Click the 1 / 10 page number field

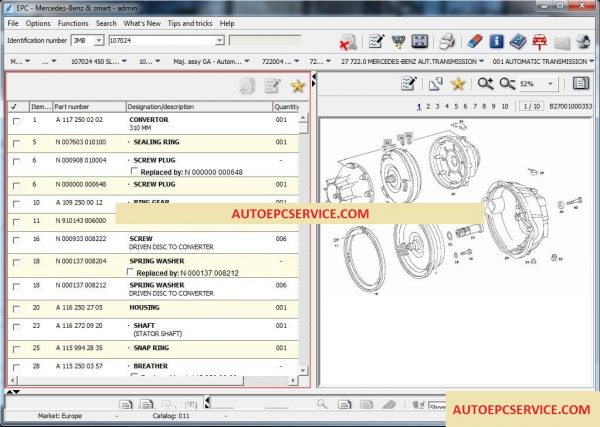[x=532, y=106]
